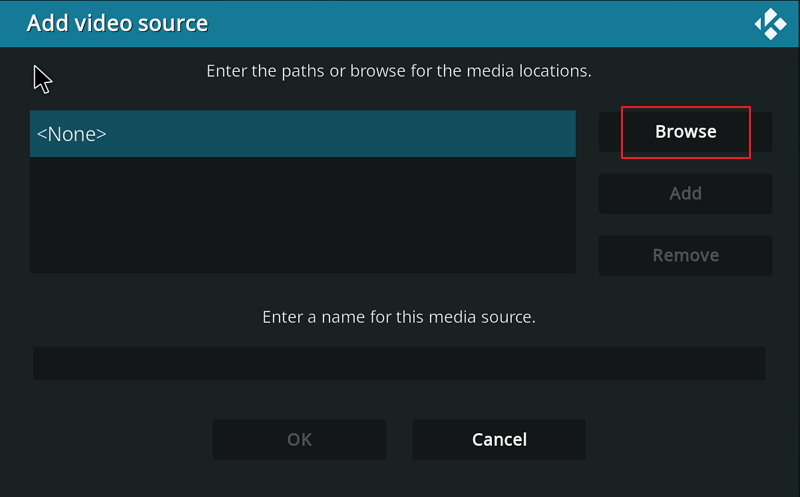Screen dimensions: 800x497
Task: Click the "Enter a name for this media source" label
Action: [398, 317]
